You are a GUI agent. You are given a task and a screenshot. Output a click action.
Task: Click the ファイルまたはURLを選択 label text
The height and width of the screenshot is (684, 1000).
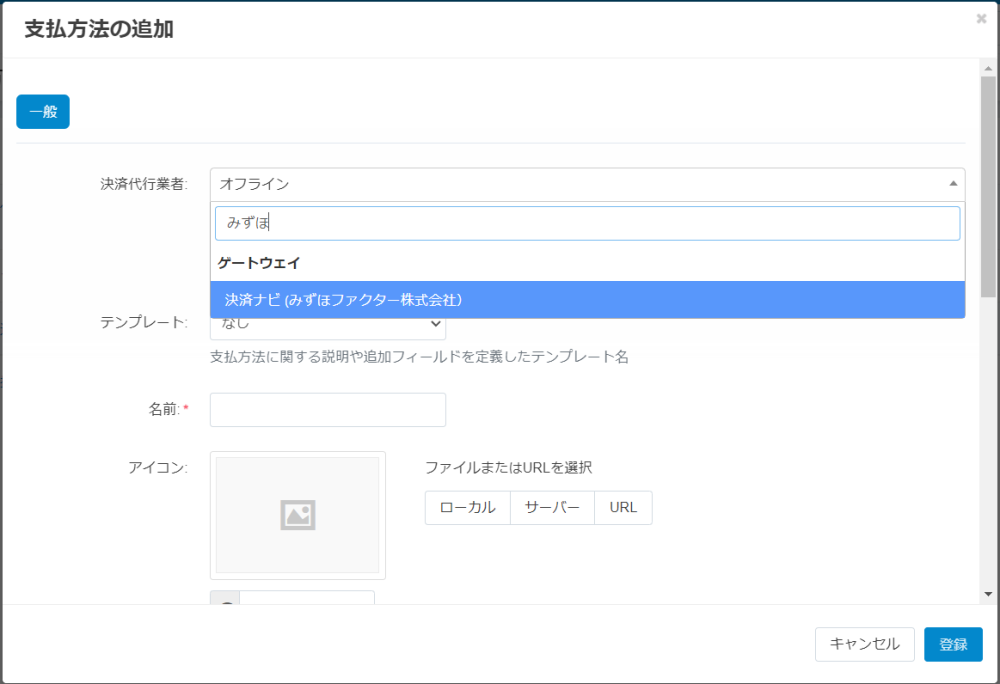pyautogui.click(x=508, y=467)
